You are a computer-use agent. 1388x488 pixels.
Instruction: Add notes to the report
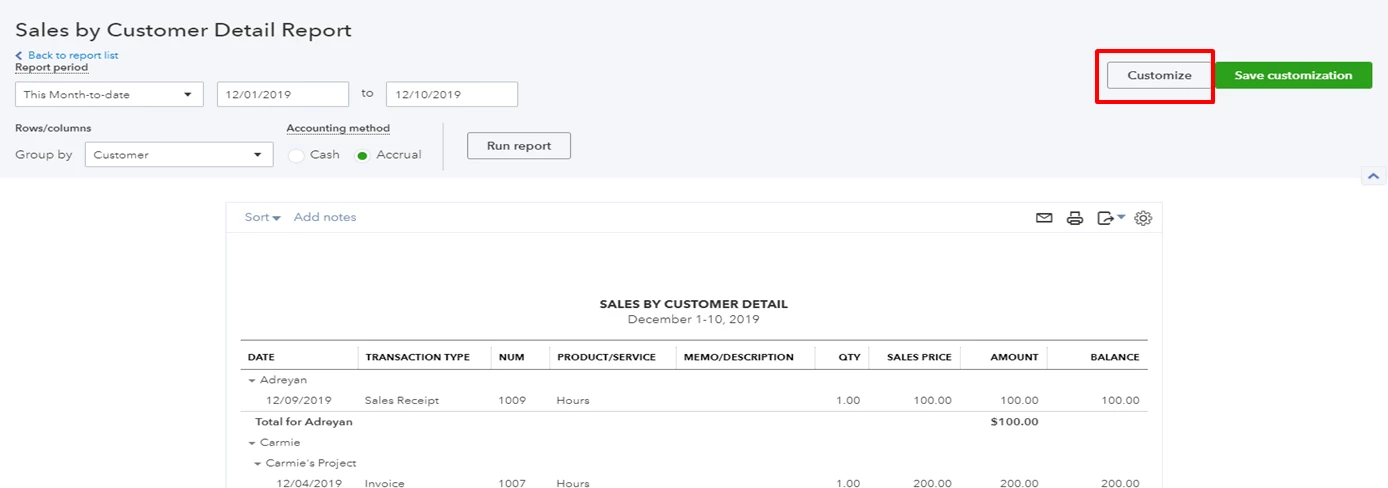point(325,217)
